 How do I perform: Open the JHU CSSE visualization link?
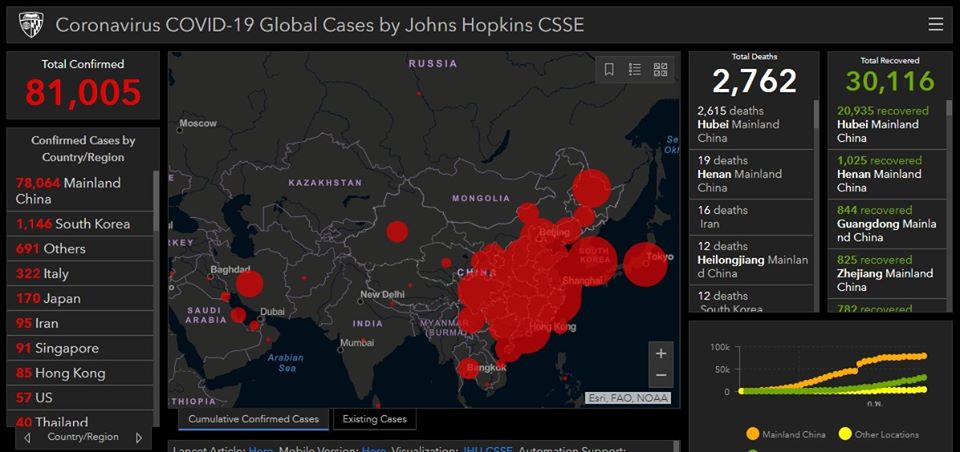[487, 450]
